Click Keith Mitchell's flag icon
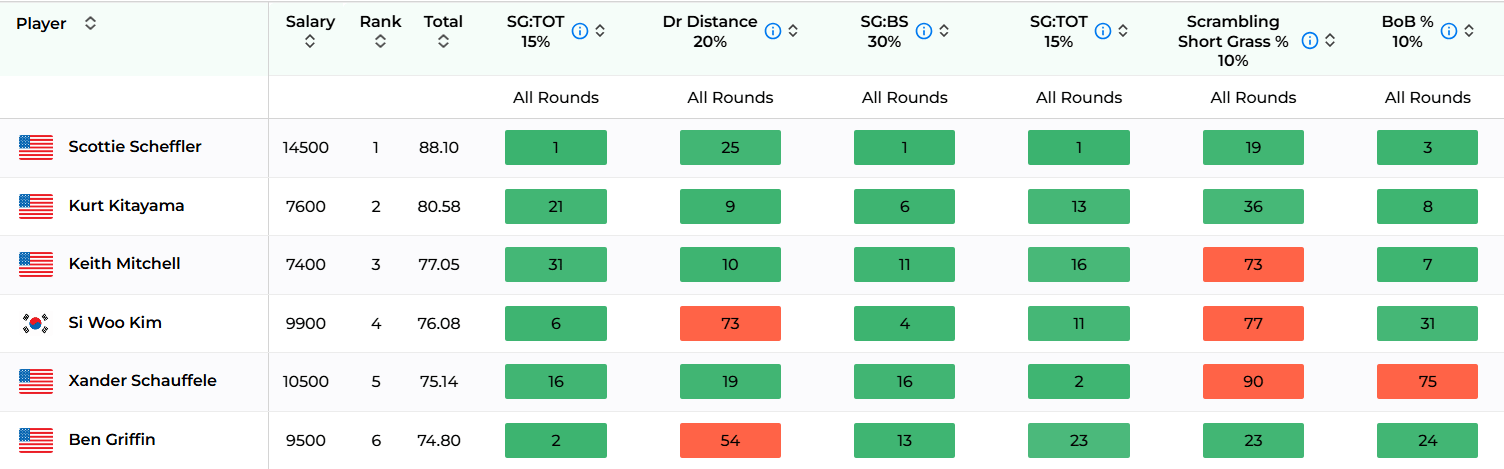This screenshot has width=1504, height=469. [36, 264]
